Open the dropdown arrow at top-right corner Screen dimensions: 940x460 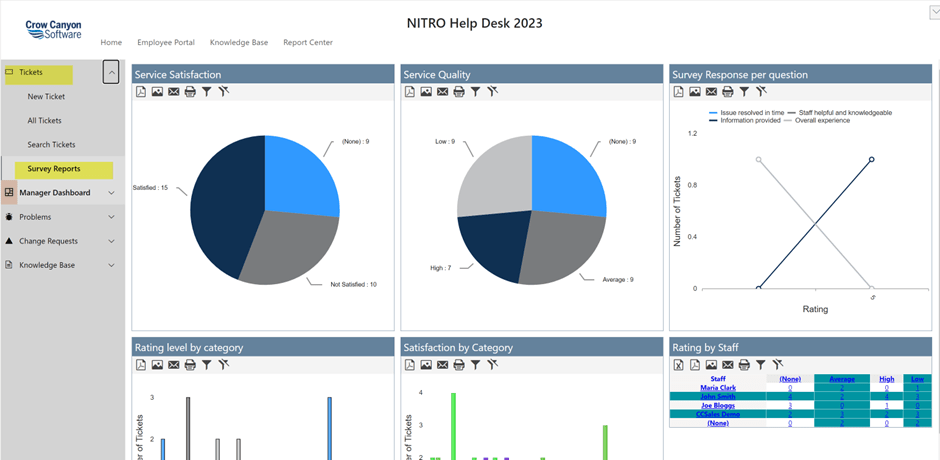point(934,11)
